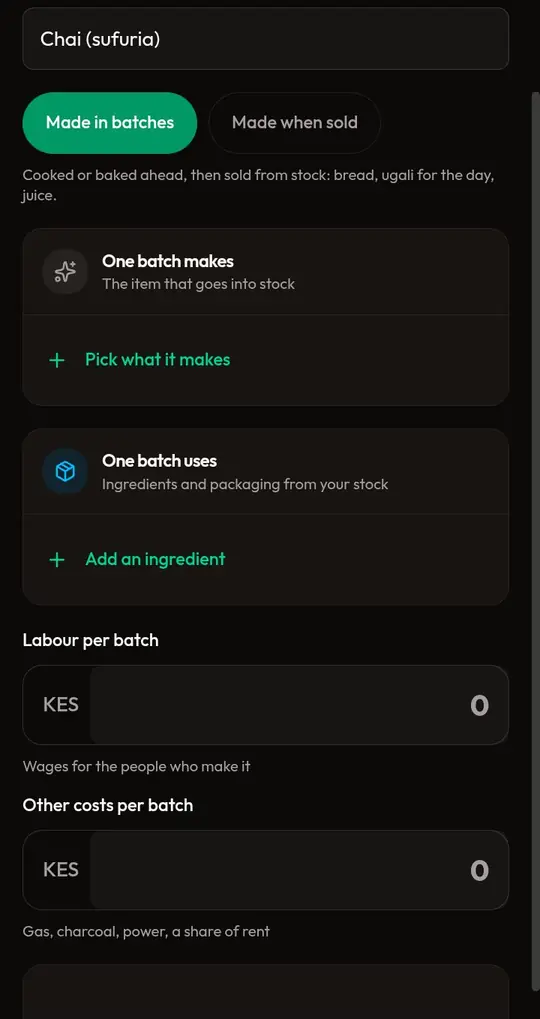Click the blue box icon beside One batch uses
Screen dimensions: 540x1019
65,471
